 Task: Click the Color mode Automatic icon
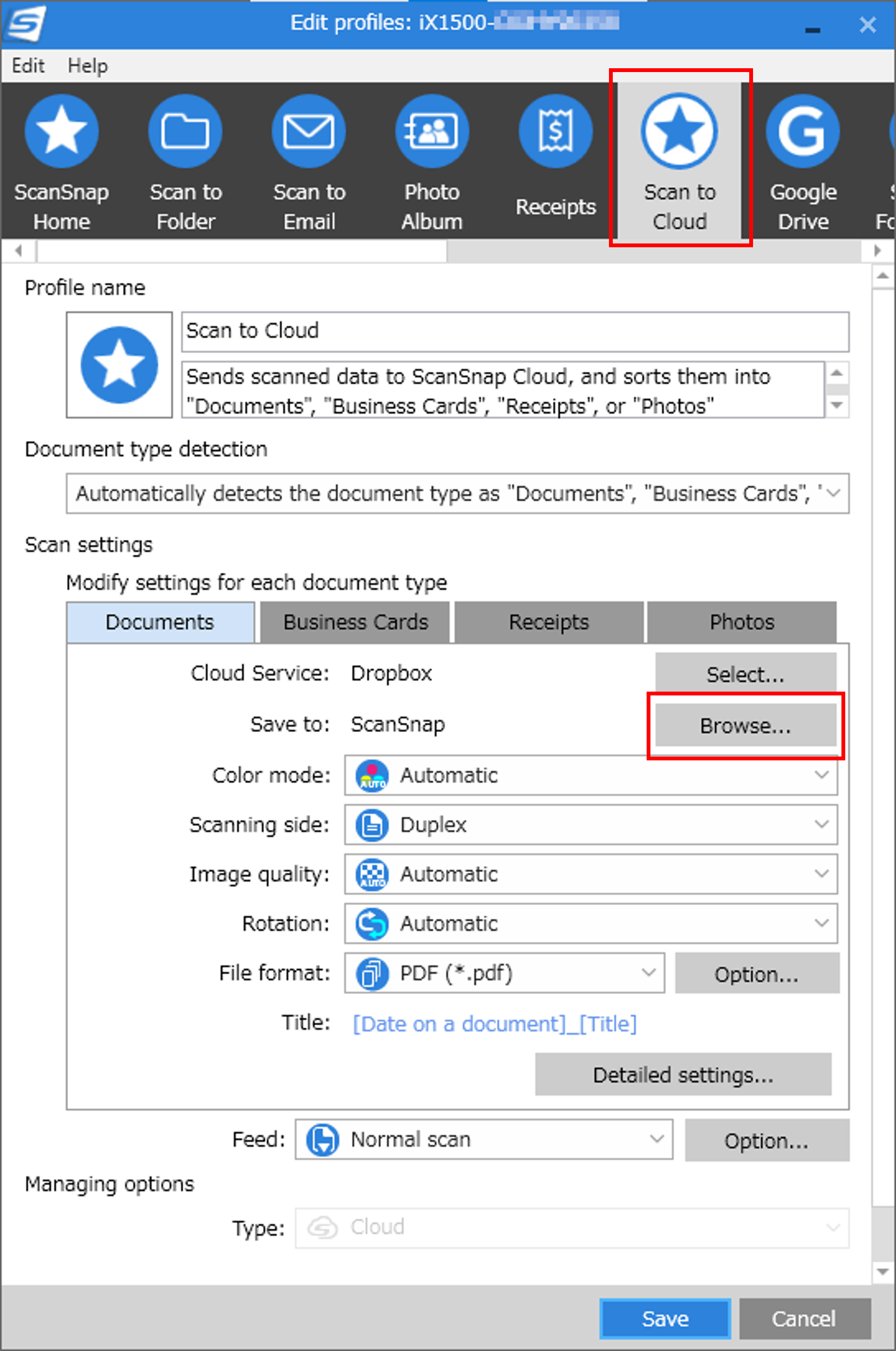[x=372, y=776]
